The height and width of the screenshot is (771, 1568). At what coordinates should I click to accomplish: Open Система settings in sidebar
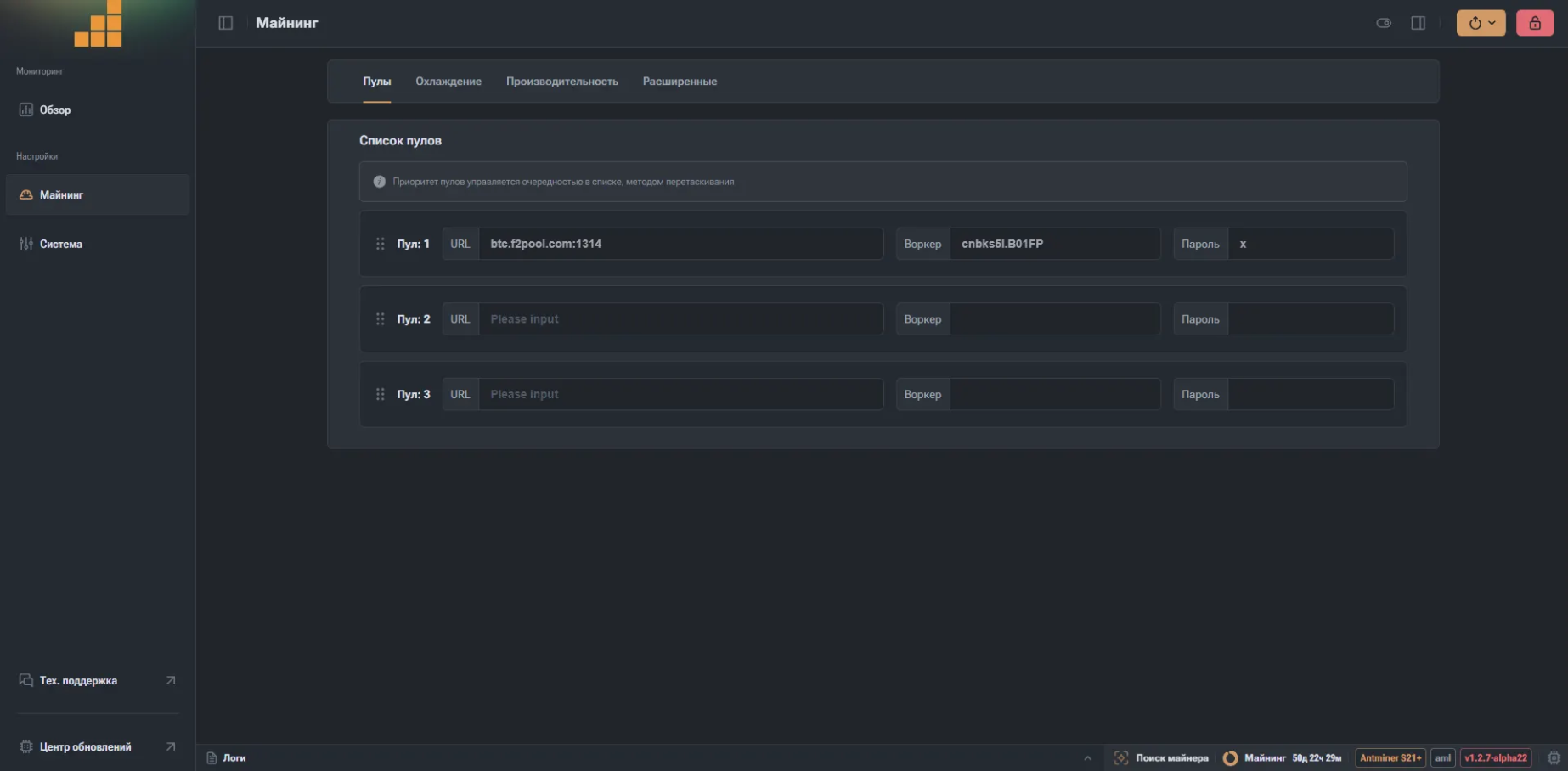(98, 244)
